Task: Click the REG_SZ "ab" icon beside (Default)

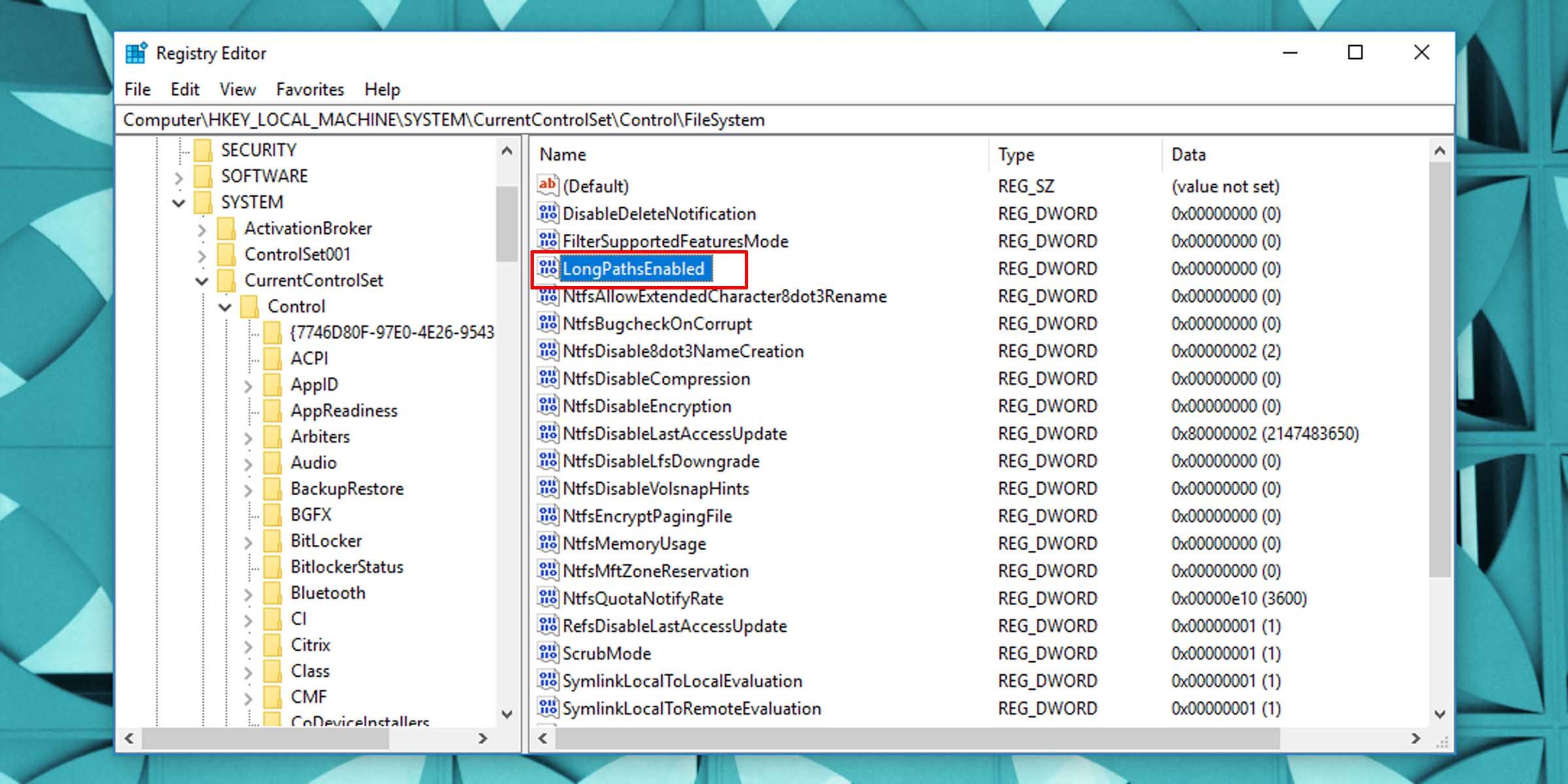Action: click(547, 186)
